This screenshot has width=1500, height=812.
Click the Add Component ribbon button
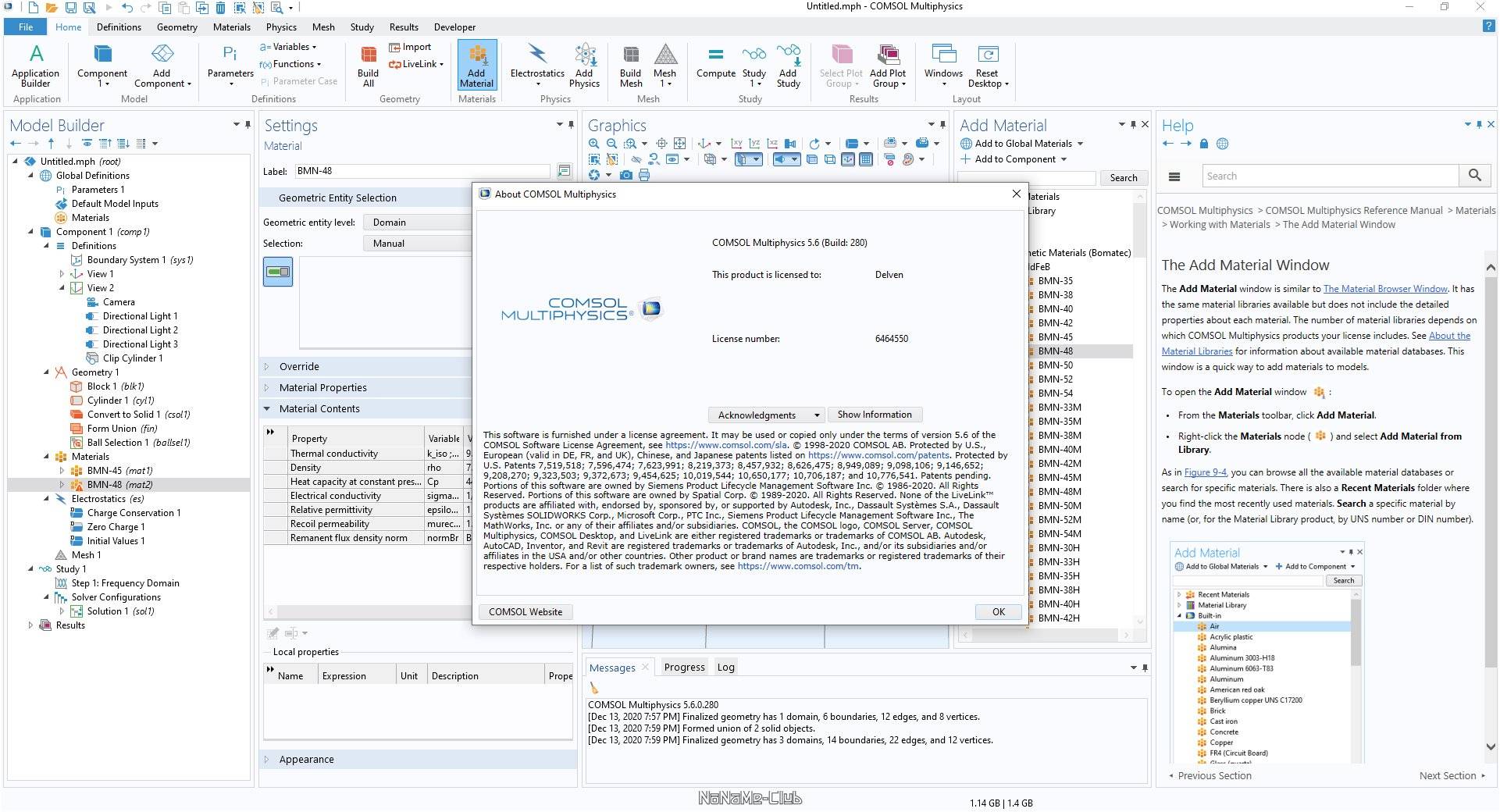coord(162,66)
